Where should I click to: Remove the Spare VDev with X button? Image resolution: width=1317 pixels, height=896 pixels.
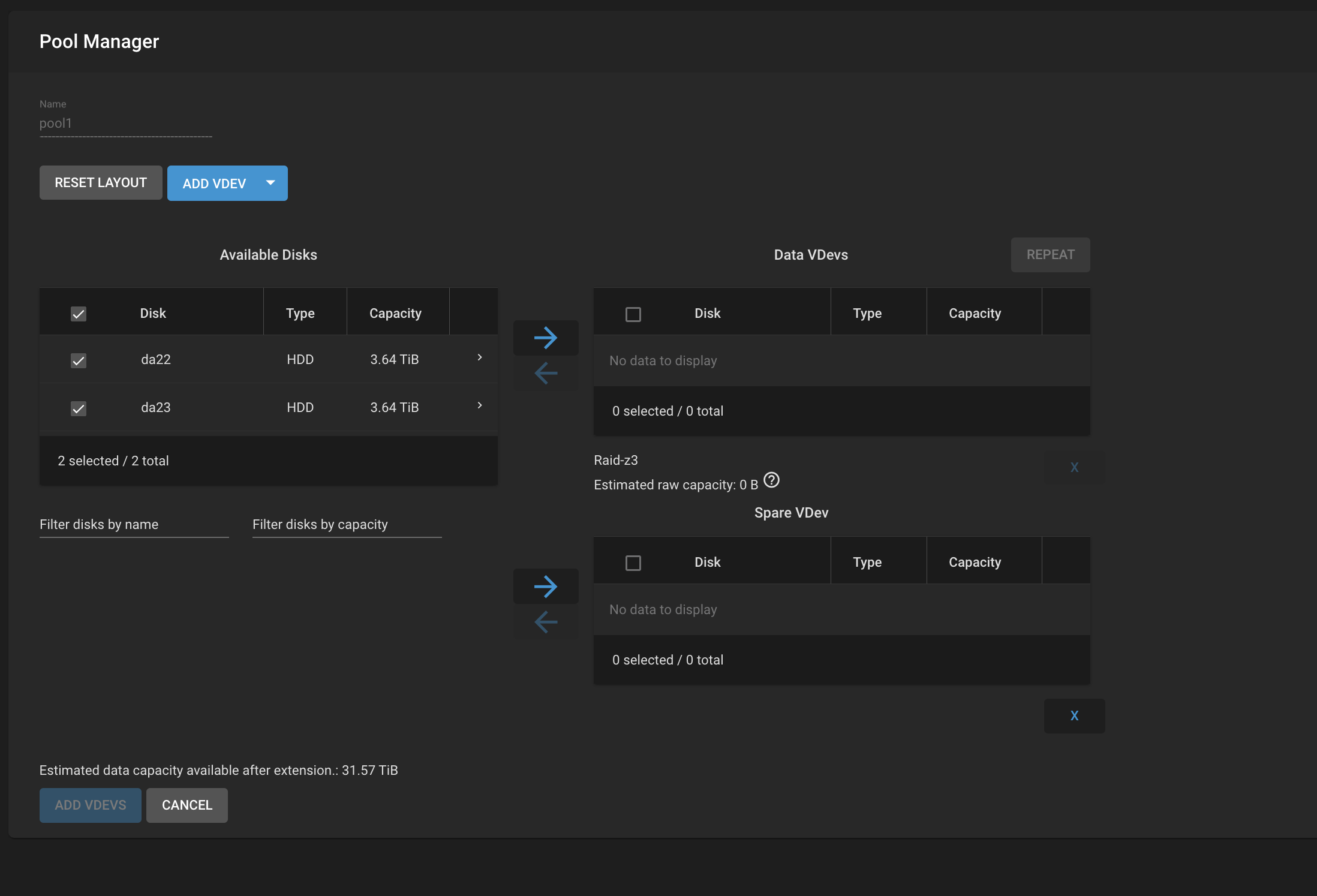pos(1074,715)
